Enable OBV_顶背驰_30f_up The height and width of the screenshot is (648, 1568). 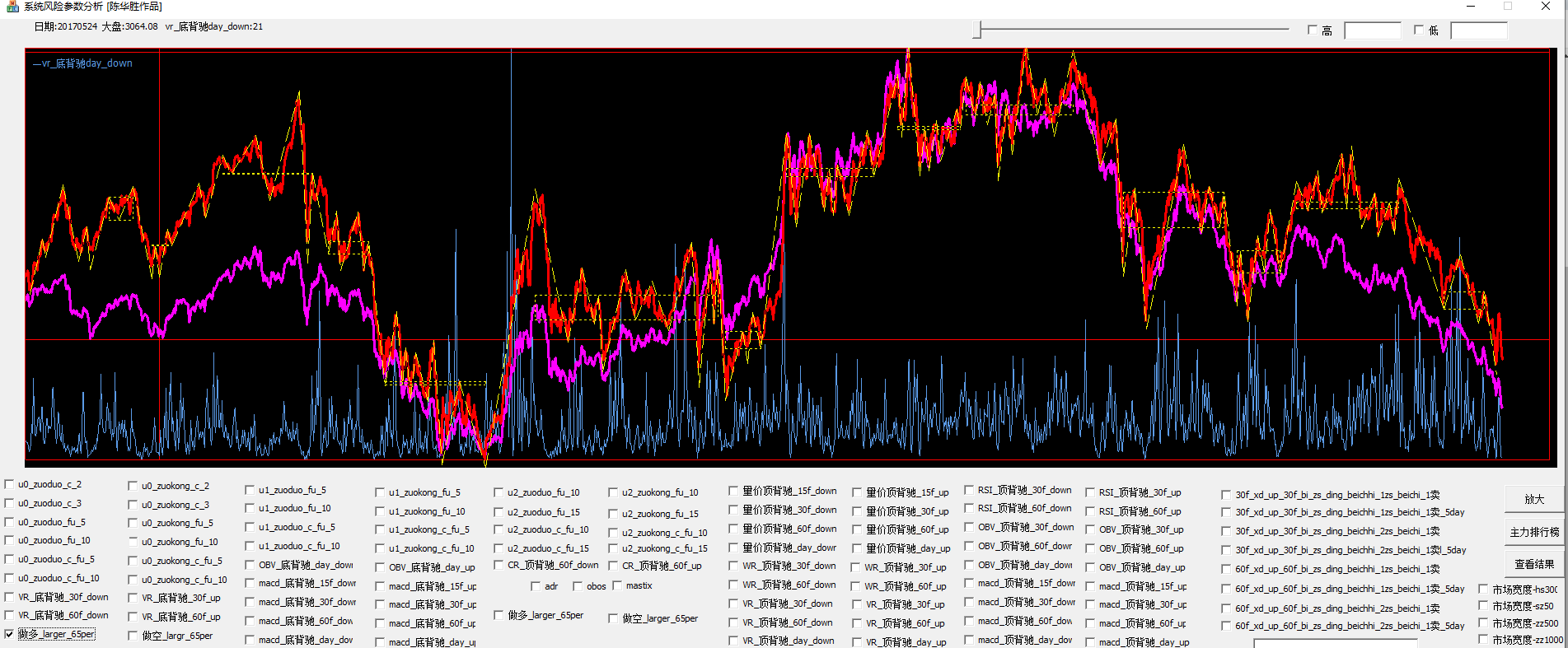(x=1090, y=529)
